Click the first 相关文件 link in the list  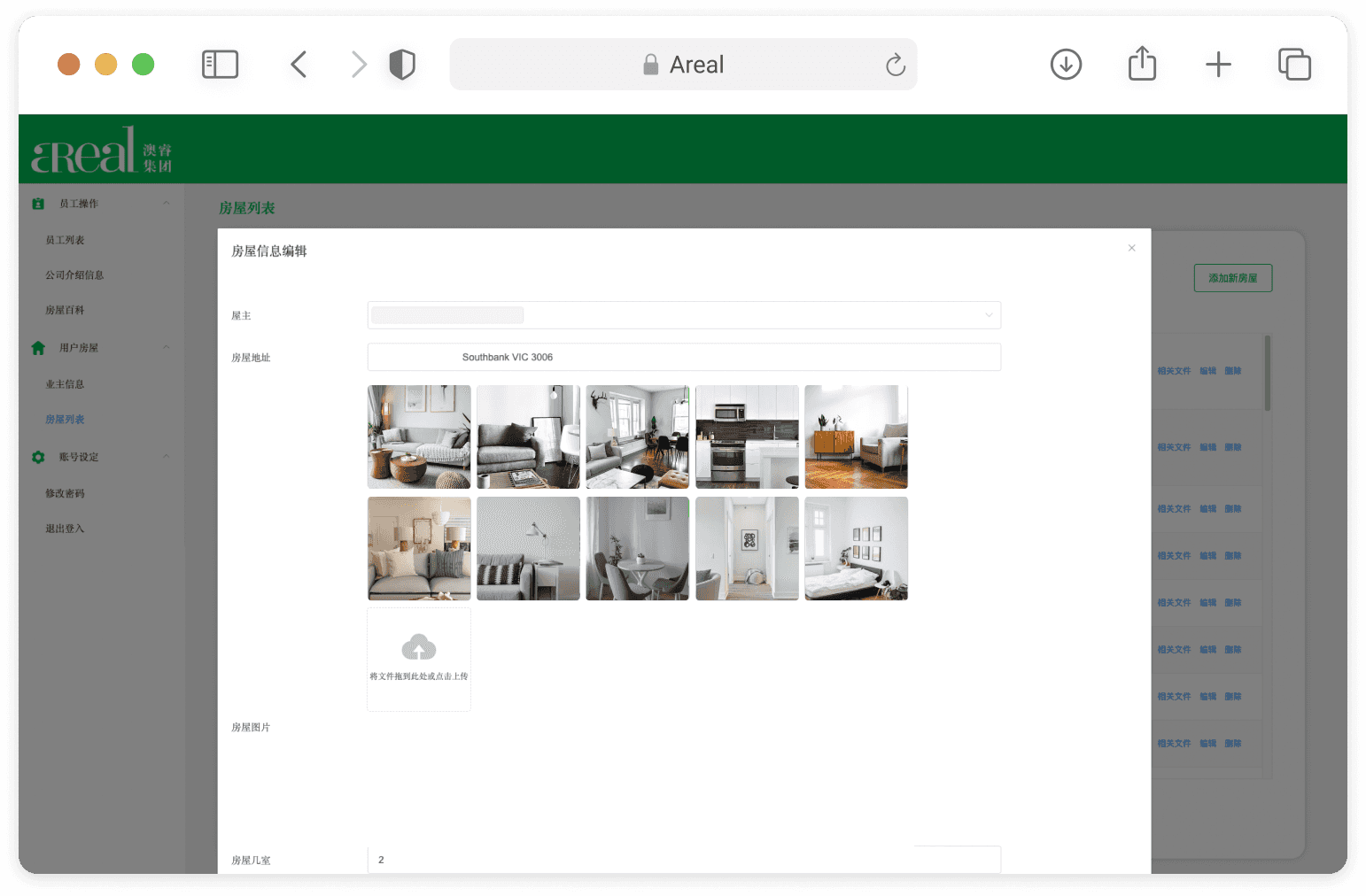click(x=1174, y=371)
